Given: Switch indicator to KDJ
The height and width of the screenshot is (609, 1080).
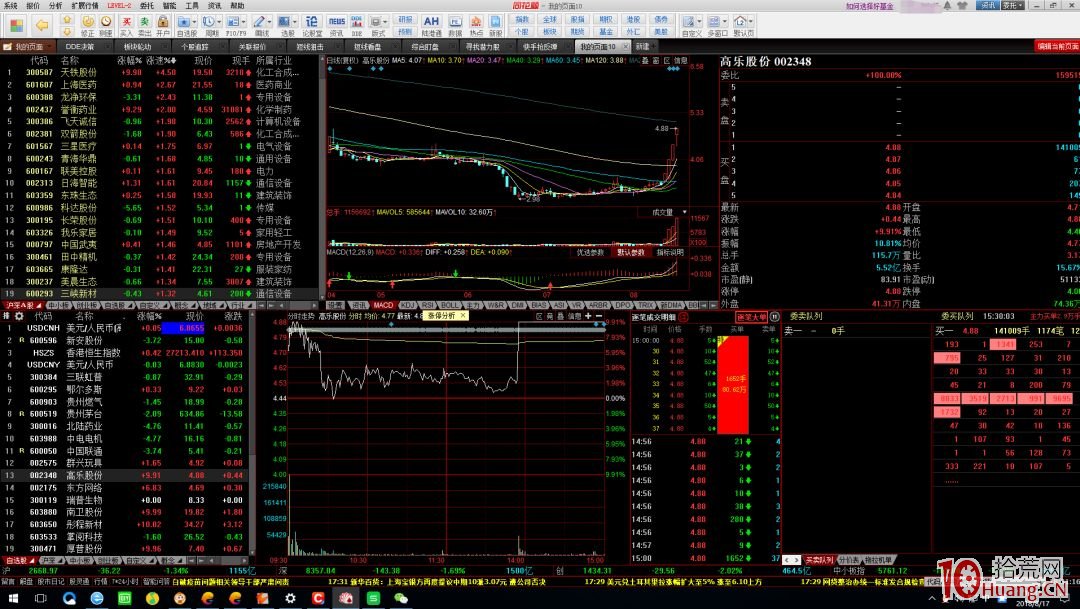Looking at the screenshot, I should (406, 304).
